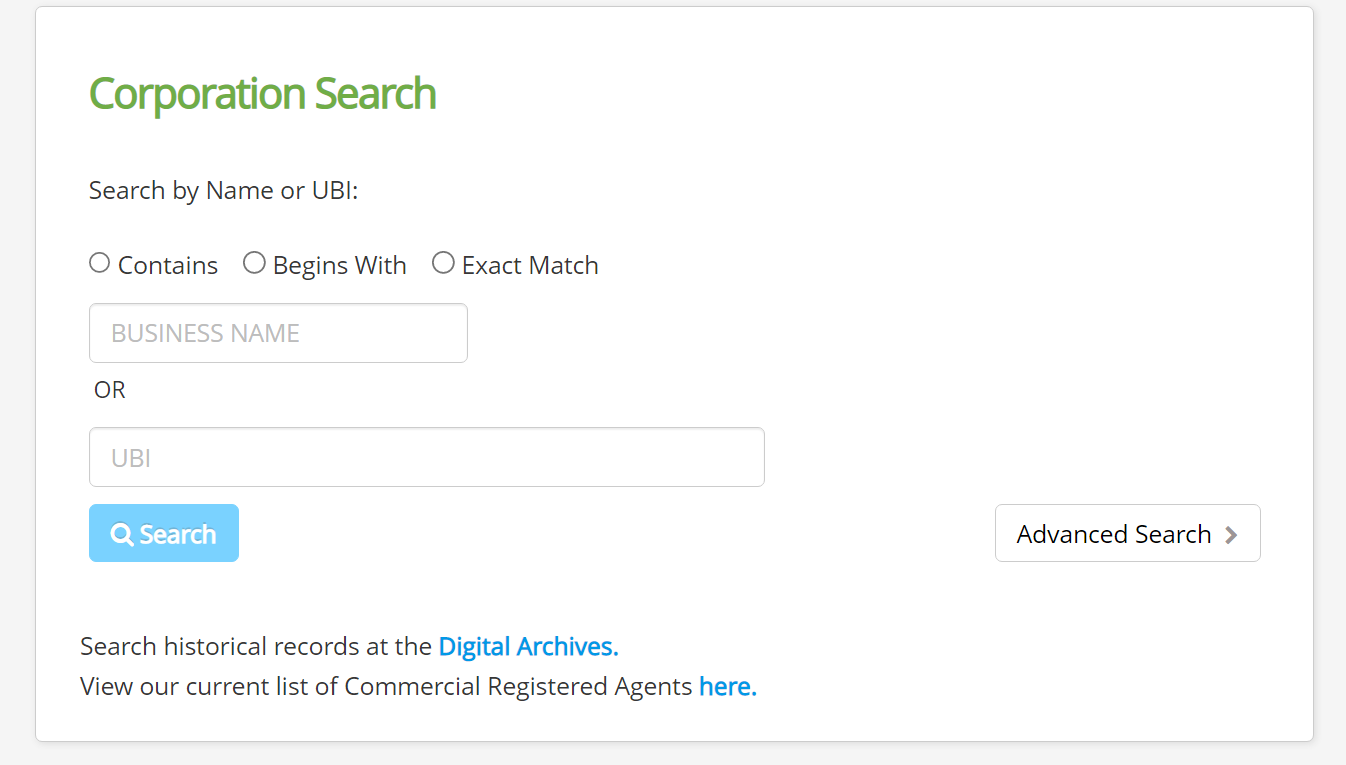Select the Begins With radio button
The image size is (1346, 765).
click(x=254, y=263)
